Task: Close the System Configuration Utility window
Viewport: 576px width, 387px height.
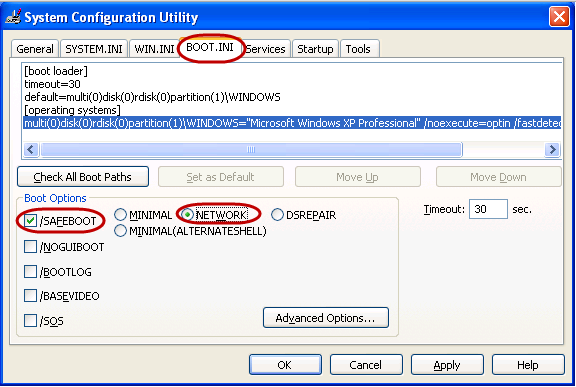Action: coord(559,17)
